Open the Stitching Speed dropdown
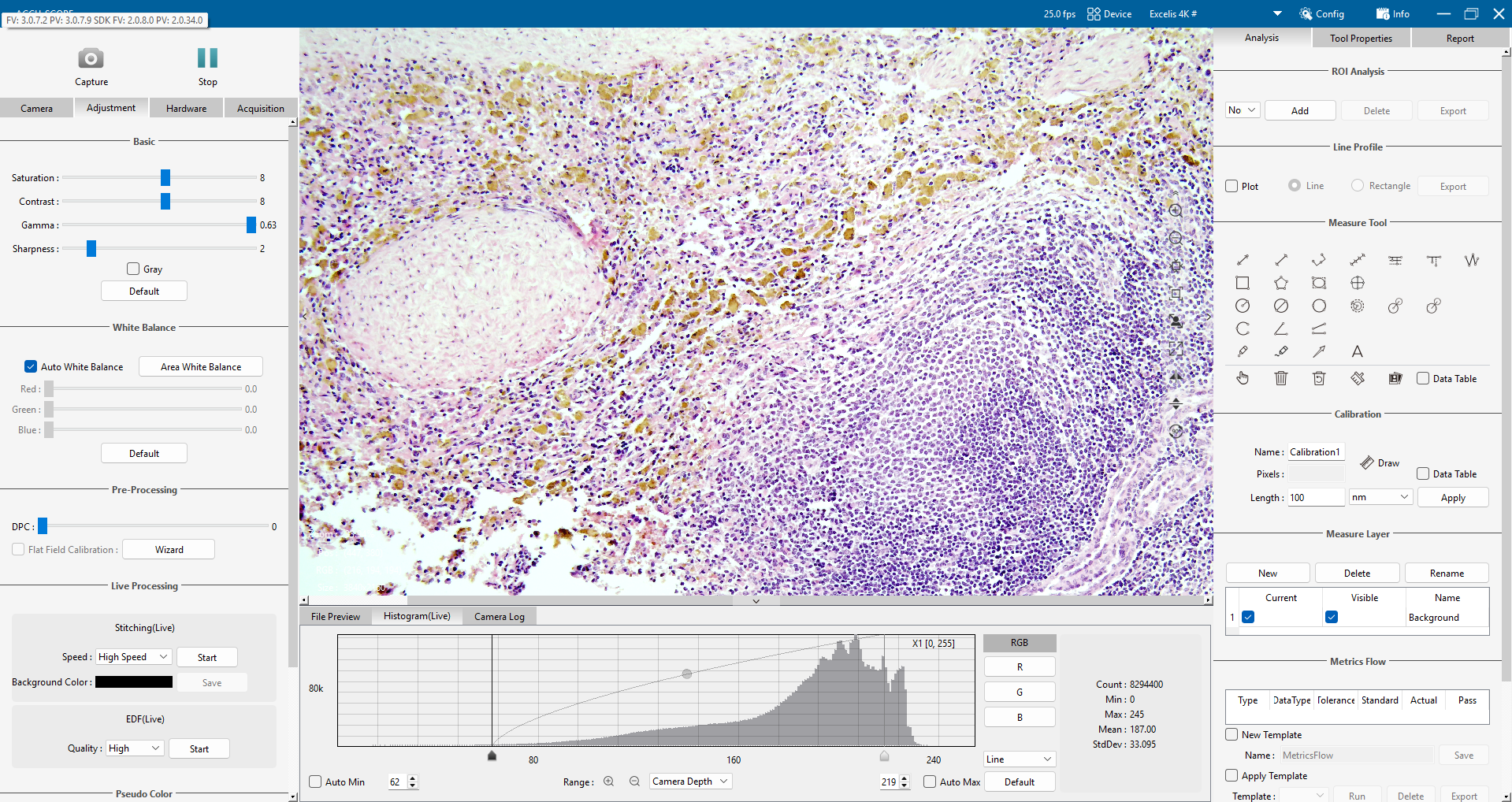Image resolution: width=1512 pixels, height=802 pixels. pos(132,656)
